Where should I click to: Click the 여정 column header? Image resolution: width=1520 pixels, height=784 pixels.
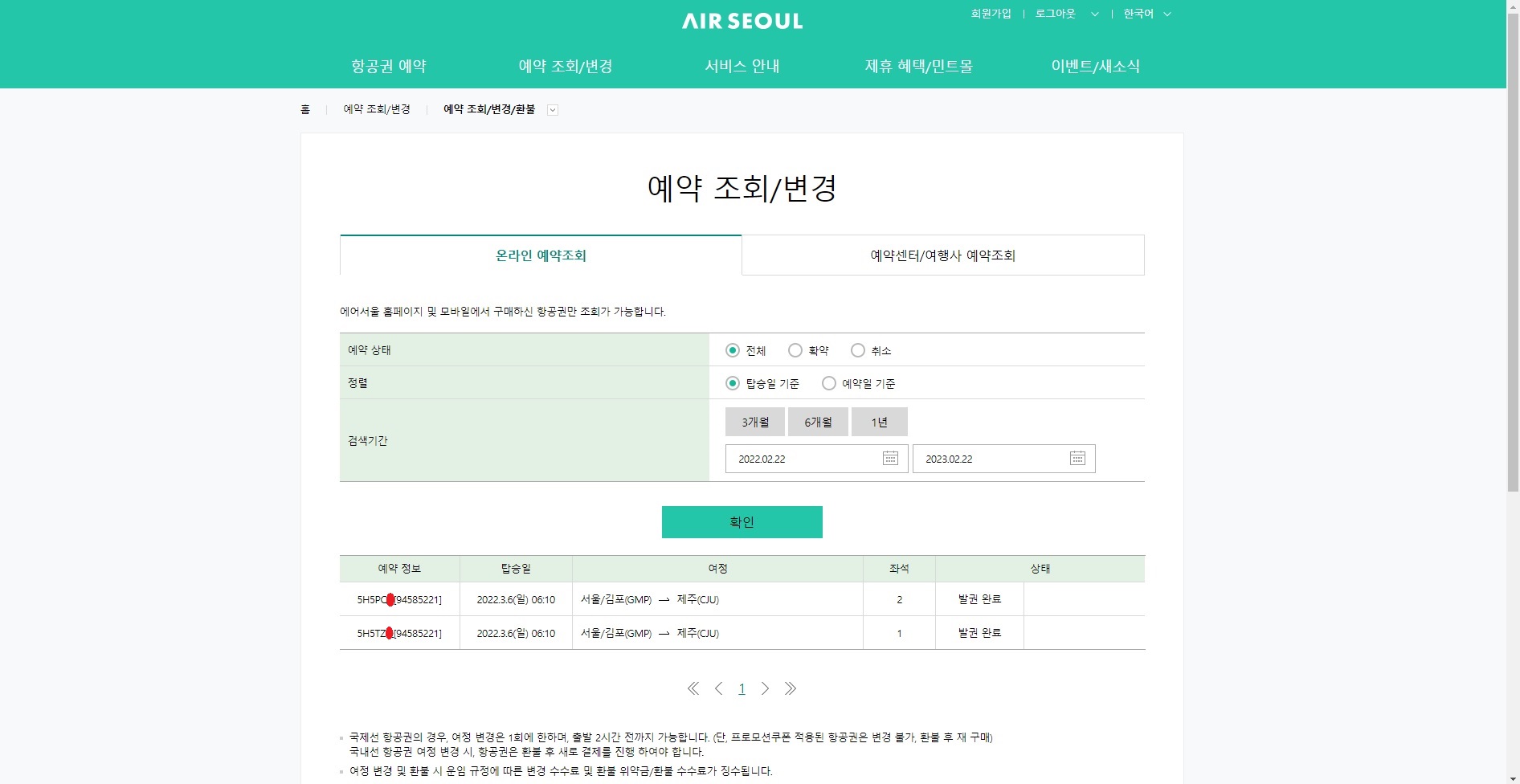pyautogui.click(x=717, y=569)
